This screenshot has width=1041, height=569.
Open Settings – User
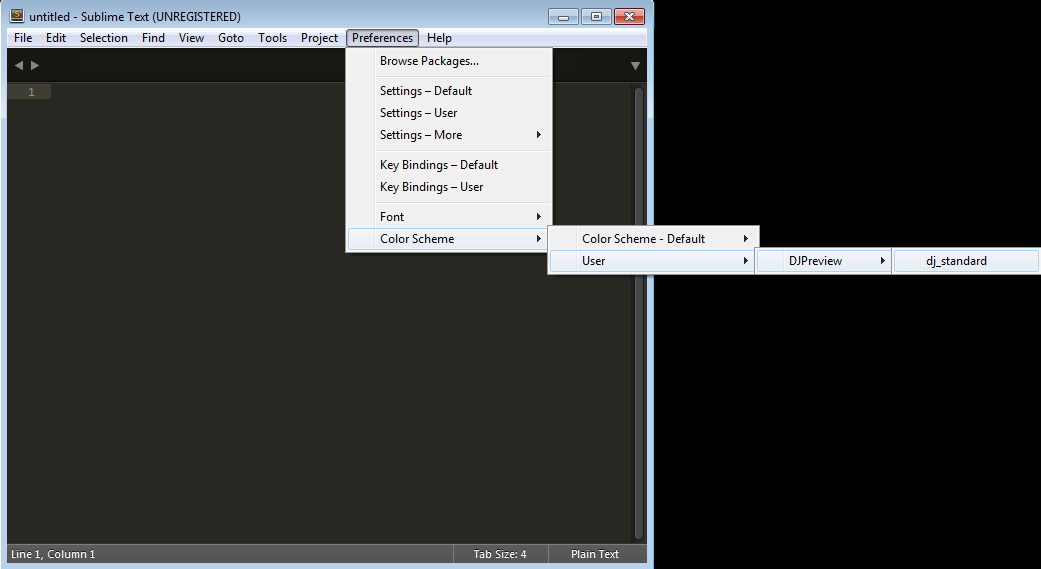(418, 113)
